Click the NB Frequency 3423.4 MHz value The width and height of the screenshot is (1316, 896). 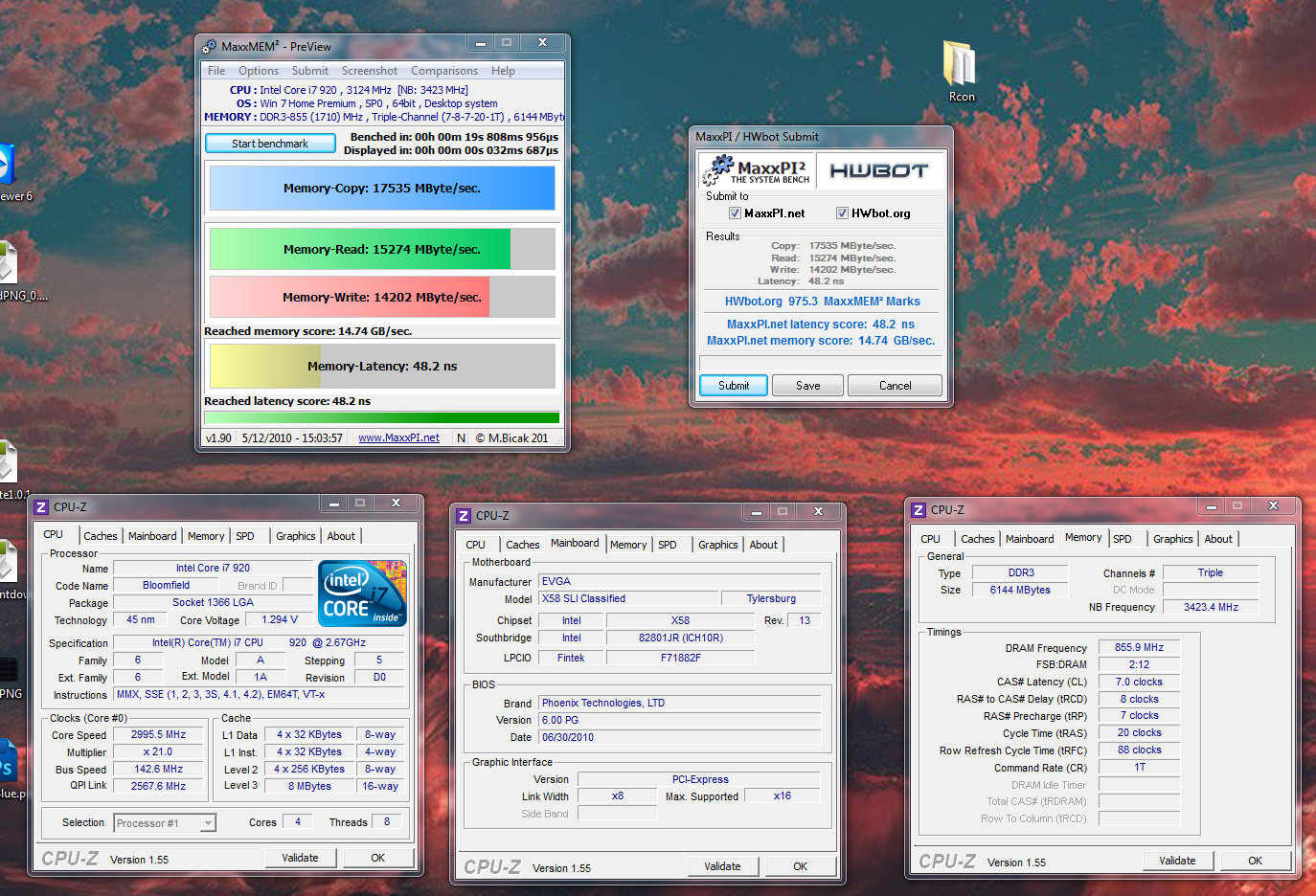[x=1211, y=607]
